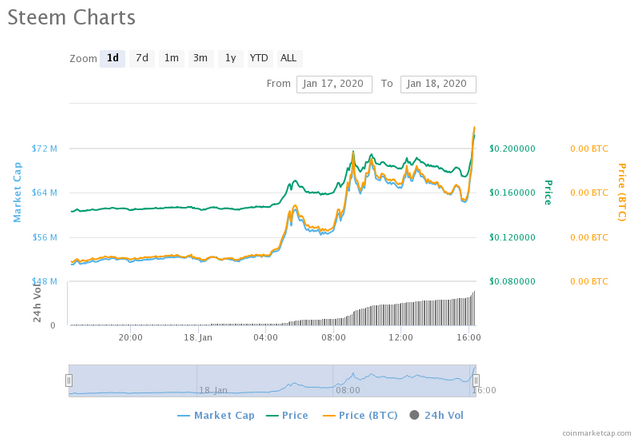Switch zoom to 3m
The image size is (640, 440).
coord(201,58)
